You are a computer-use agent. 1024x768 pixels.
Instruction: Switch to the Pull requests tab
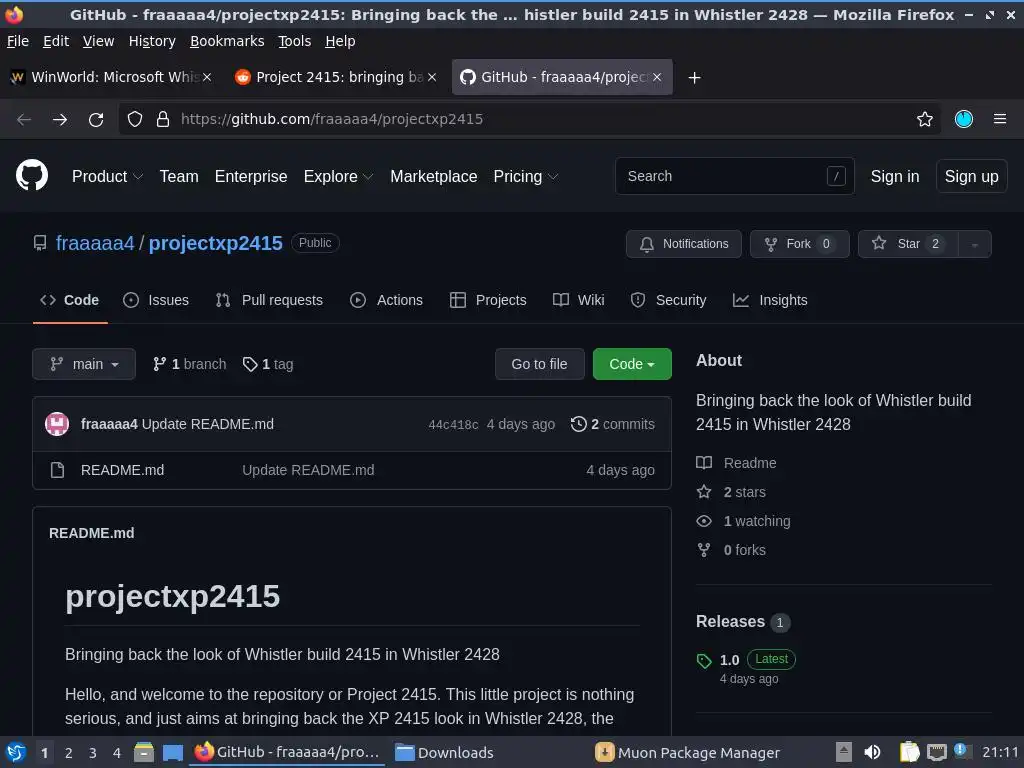269,300
